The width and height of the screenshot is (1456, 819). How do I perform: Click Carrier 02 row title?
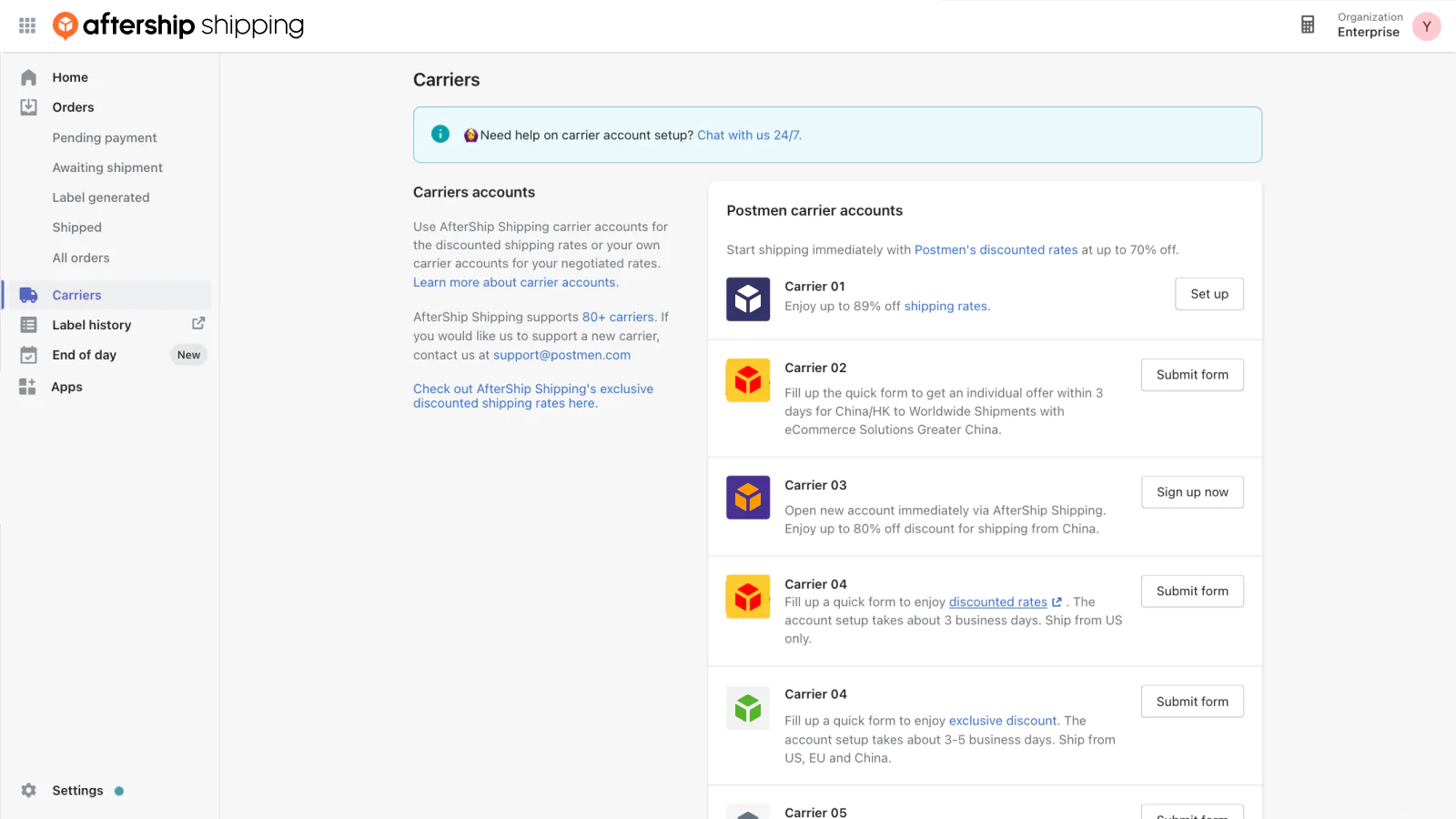(x=815, y=368)
